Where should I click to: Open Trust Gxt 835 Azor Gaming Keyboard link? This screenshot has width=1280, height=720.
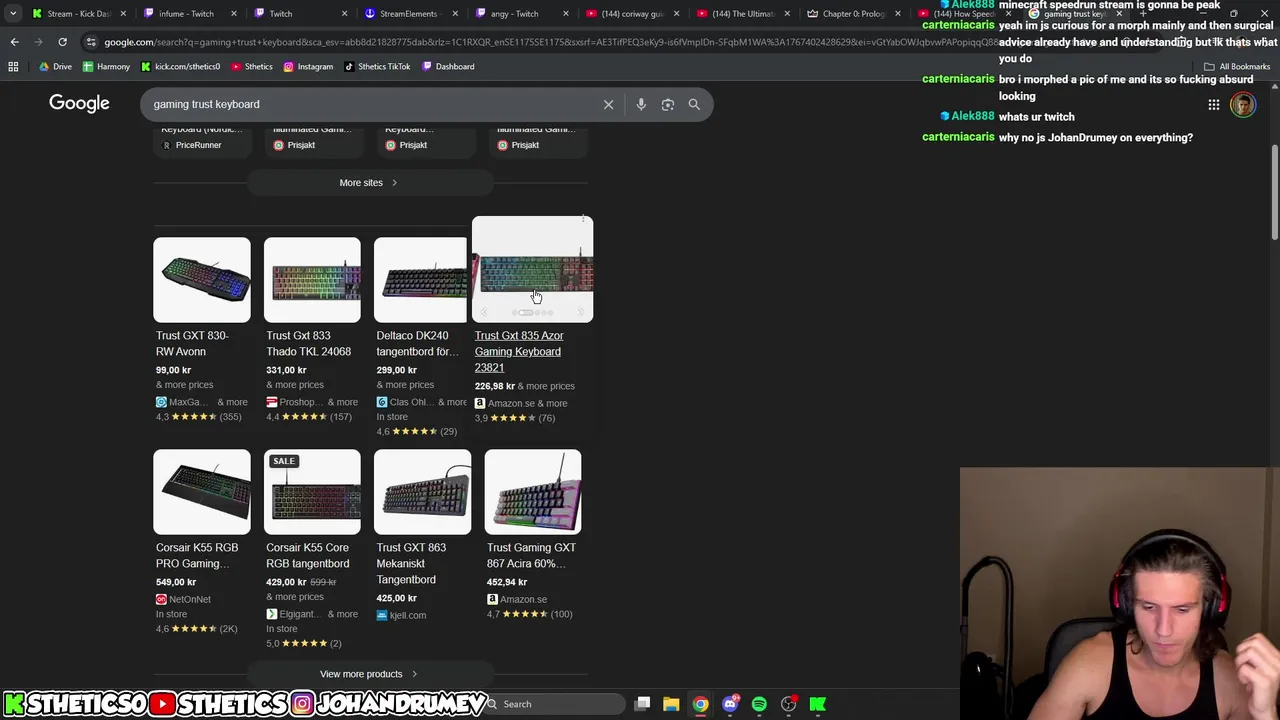point(519,351)
